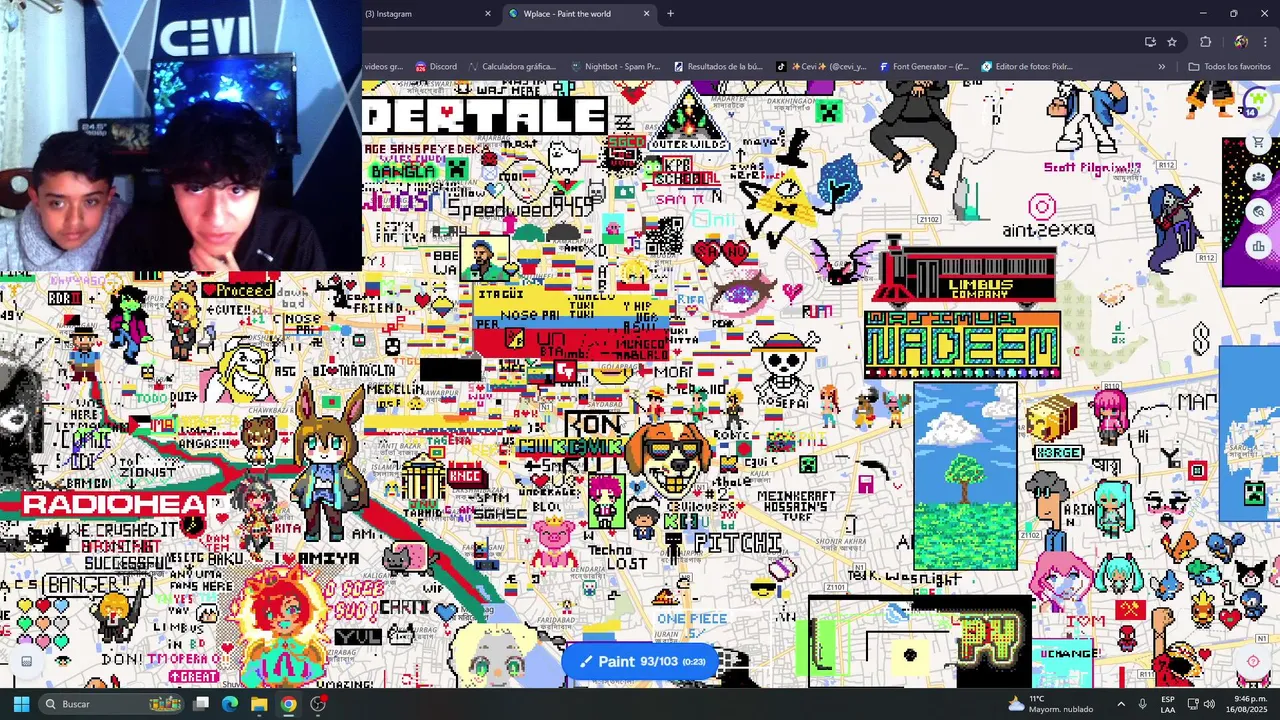1280x720 pixels.
Task: Open the volume speaker tray icon
Action: click(x=1210, y=704)
